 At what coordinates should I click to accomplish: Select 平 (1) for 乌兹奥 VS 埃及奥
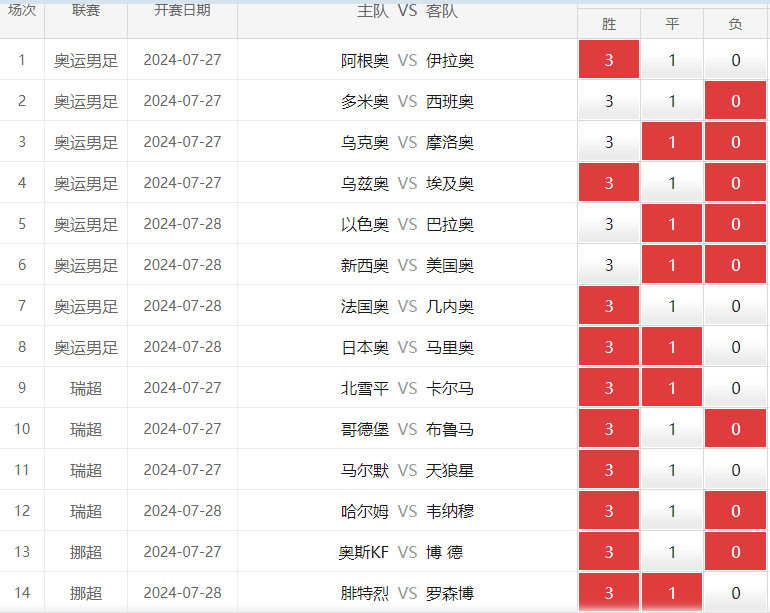pos(672,183)
